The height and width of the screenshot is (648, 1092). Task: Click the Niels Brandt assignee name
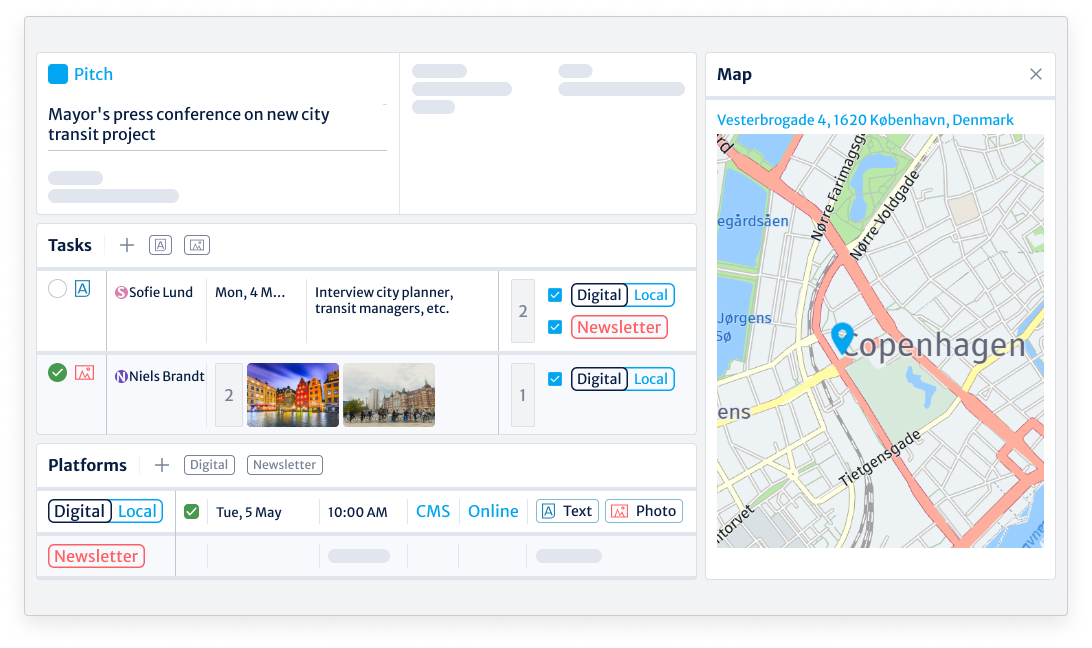(x=166, y=377)
